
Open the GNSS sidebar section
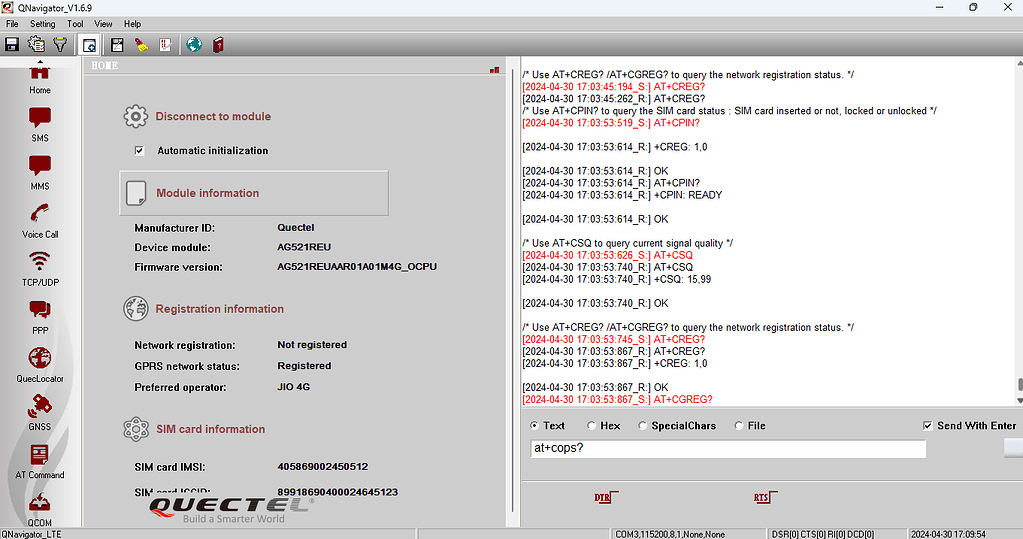click(40, 414)
